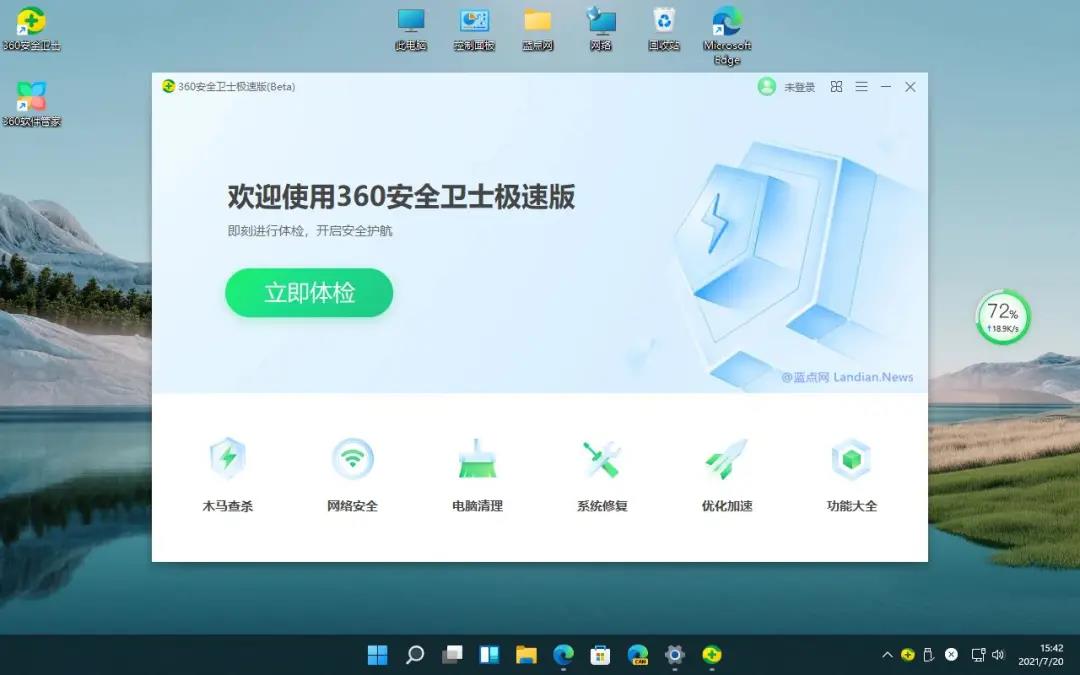Image resolution: width=1080 pixels, height=675 pixels.
Task: Select 网络 desktop icon
Action: point(601,30)
